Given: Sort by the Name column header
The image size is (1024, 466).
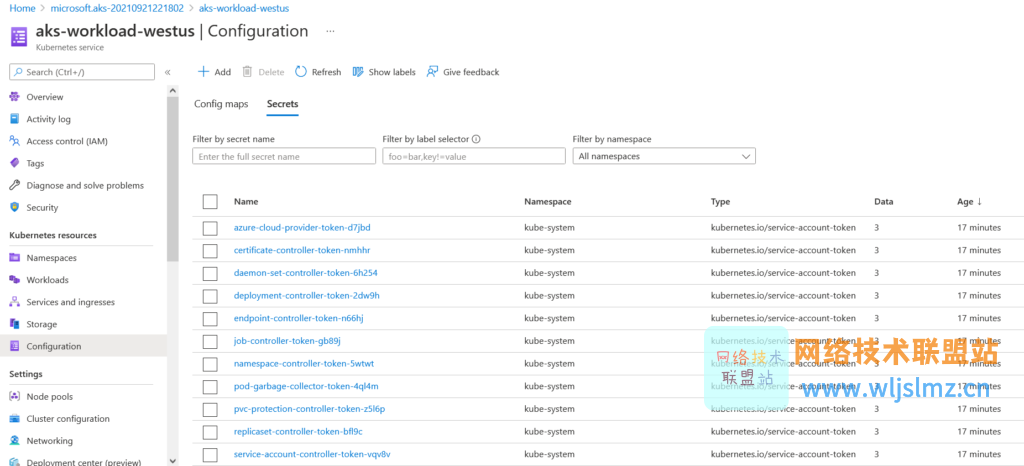Looking at the screenshot, I should pyautogui.click(x=246, y=202).
